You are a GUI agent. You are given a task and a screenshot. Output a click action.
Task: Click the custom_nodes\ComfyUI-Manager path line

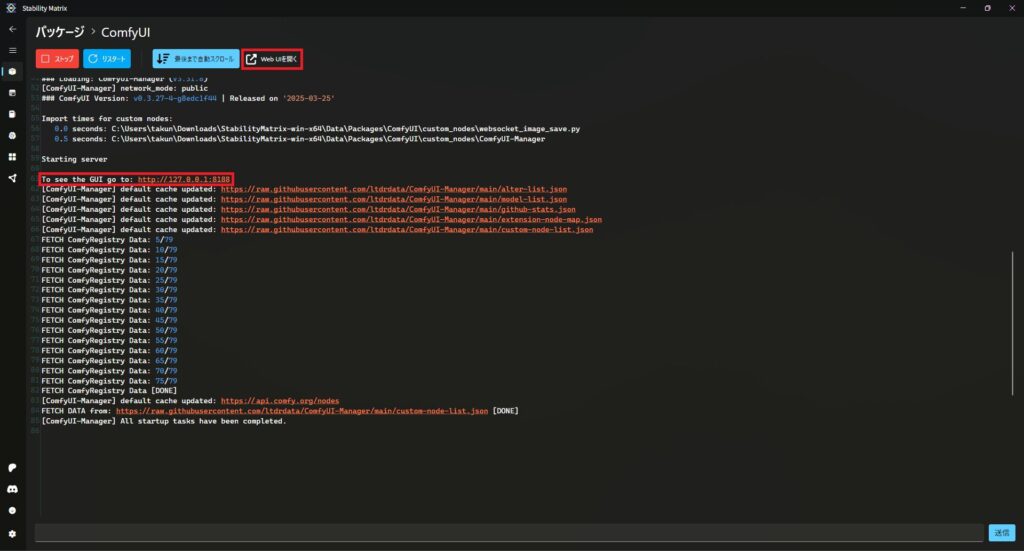300,139
